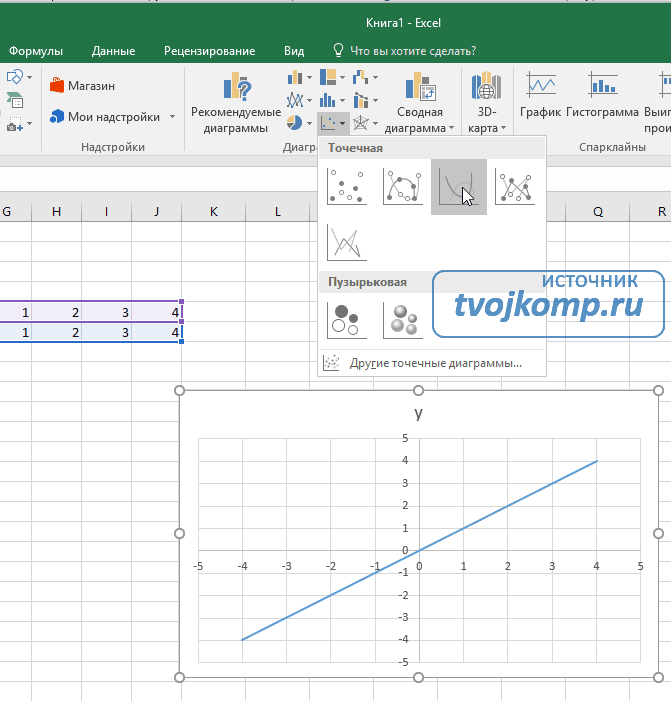Select the chart title y

click(418, 413)
